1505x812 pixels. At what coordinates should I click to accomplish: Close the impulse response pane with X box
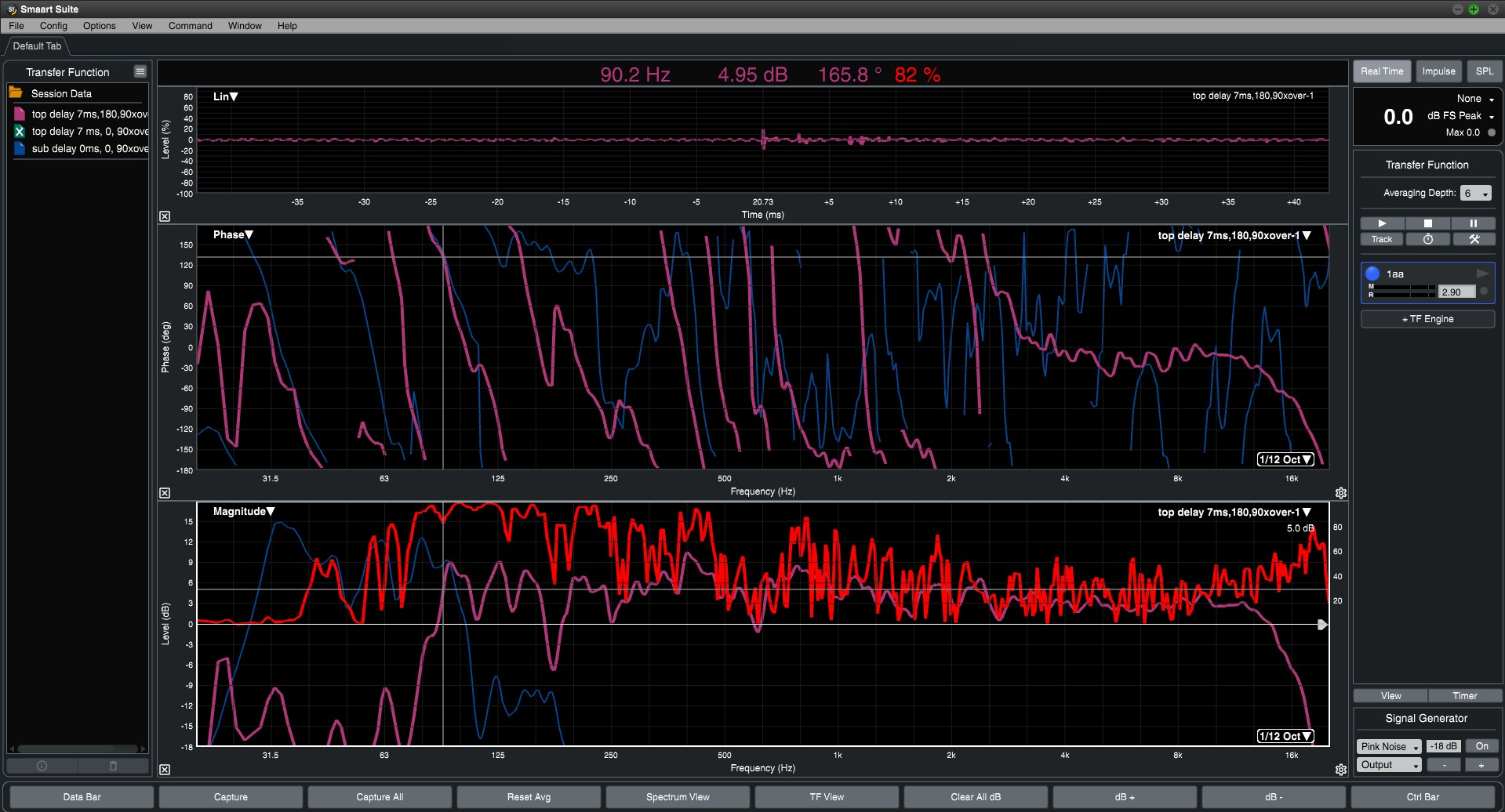[165, 216]
